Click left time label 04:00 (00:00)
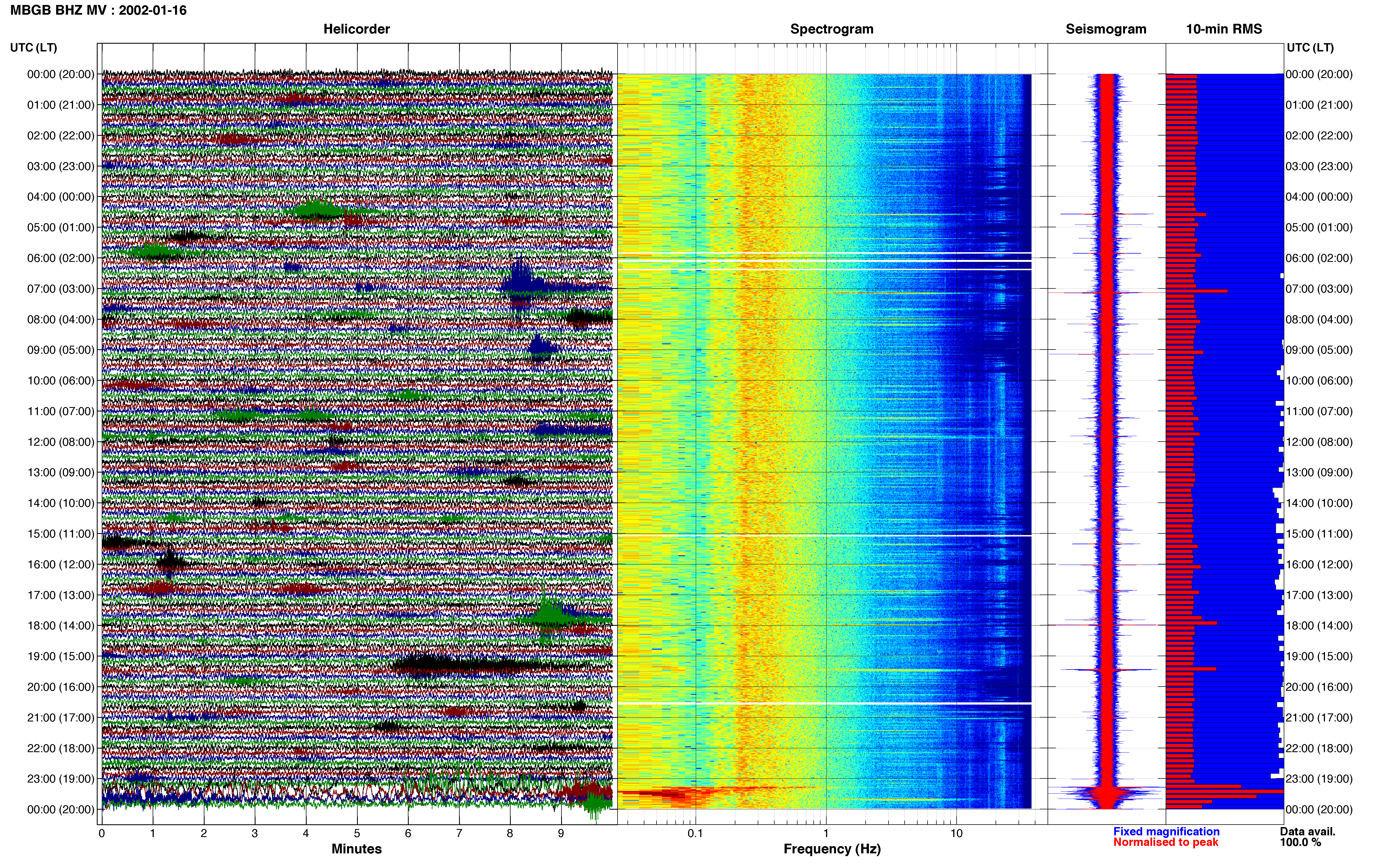This screenshot has width=1388, height=868. pos(61,196)
